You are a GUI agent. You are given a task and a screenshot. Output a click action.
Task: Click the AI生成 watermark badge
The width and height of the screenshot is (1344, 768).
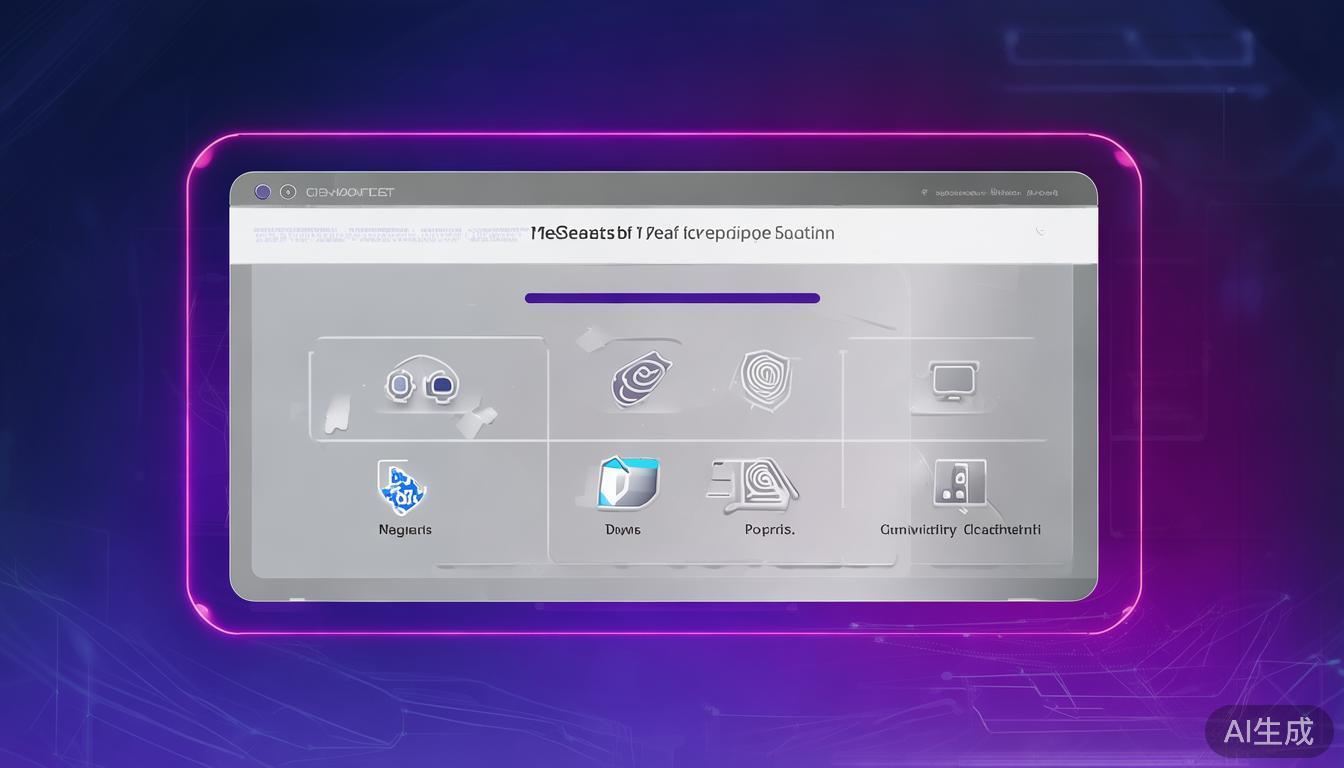click(1269, 731)
